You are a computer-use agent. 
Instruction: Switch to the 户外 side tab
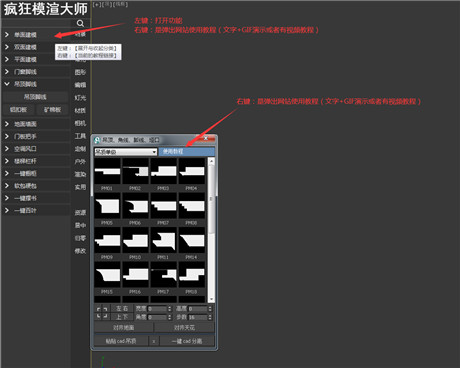pyautogui.click(x=80, y=162)
